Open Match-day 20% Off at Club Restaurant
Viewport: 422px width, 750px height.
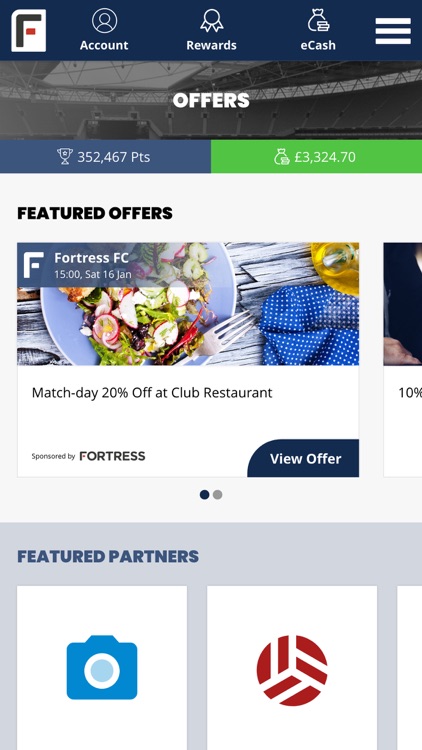pos(152,393)
